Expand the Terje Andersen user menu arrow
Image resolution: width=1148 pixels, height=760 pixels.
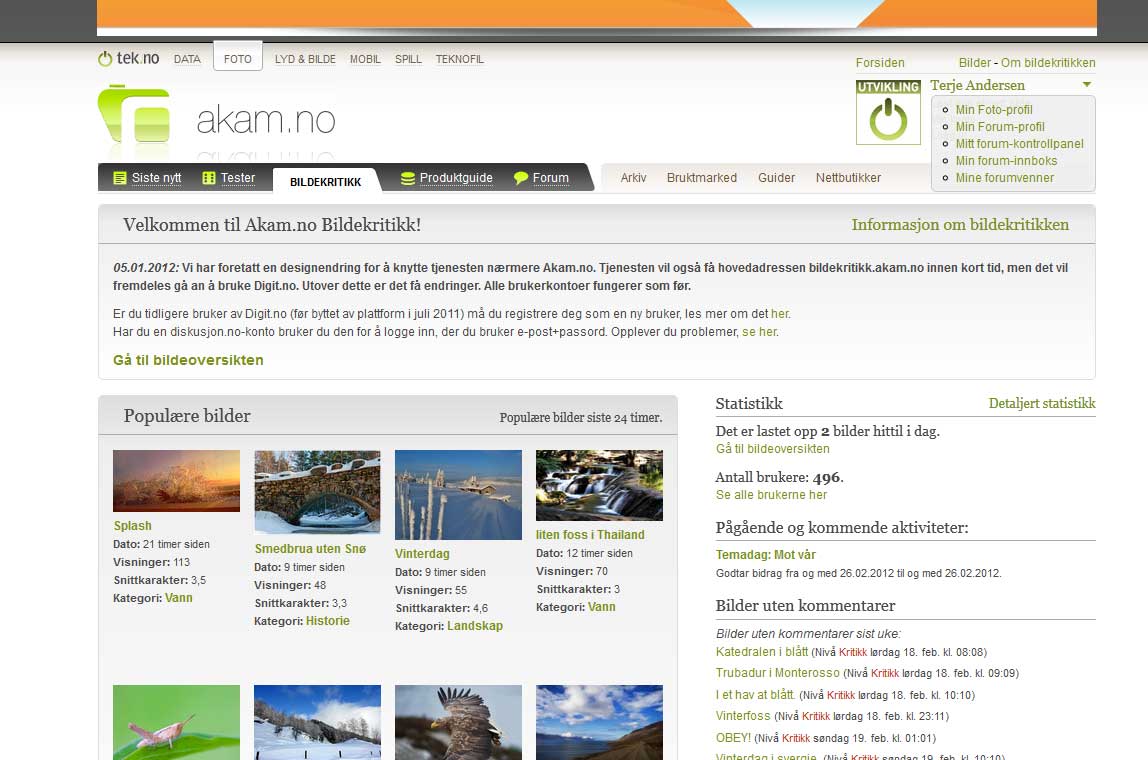click(x=1086, y=85)
